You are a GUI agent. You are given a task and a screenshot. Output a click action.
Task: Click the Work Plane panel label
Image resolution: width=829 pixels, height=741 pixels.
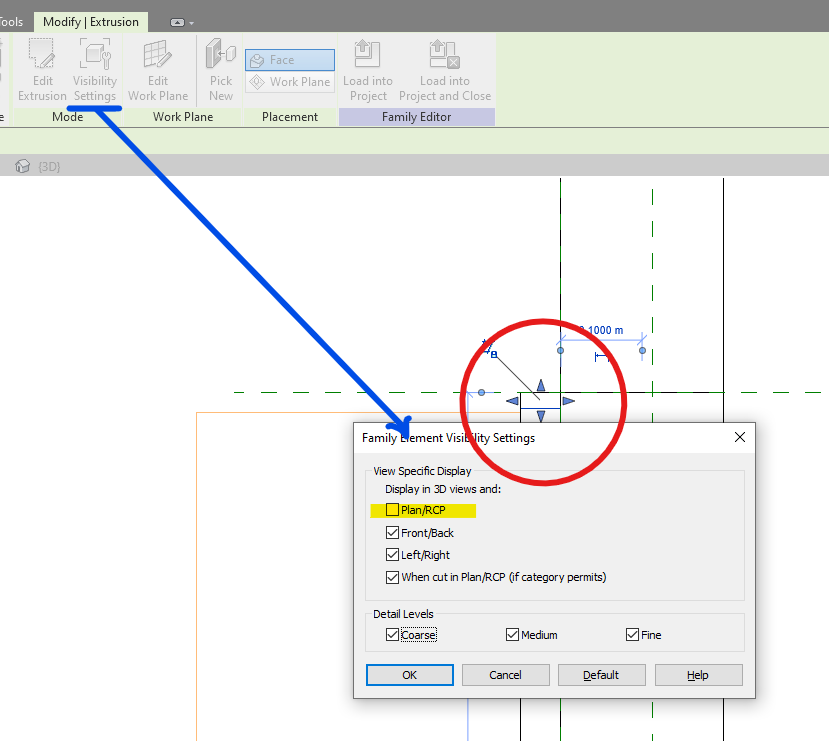tap(183, 117)
